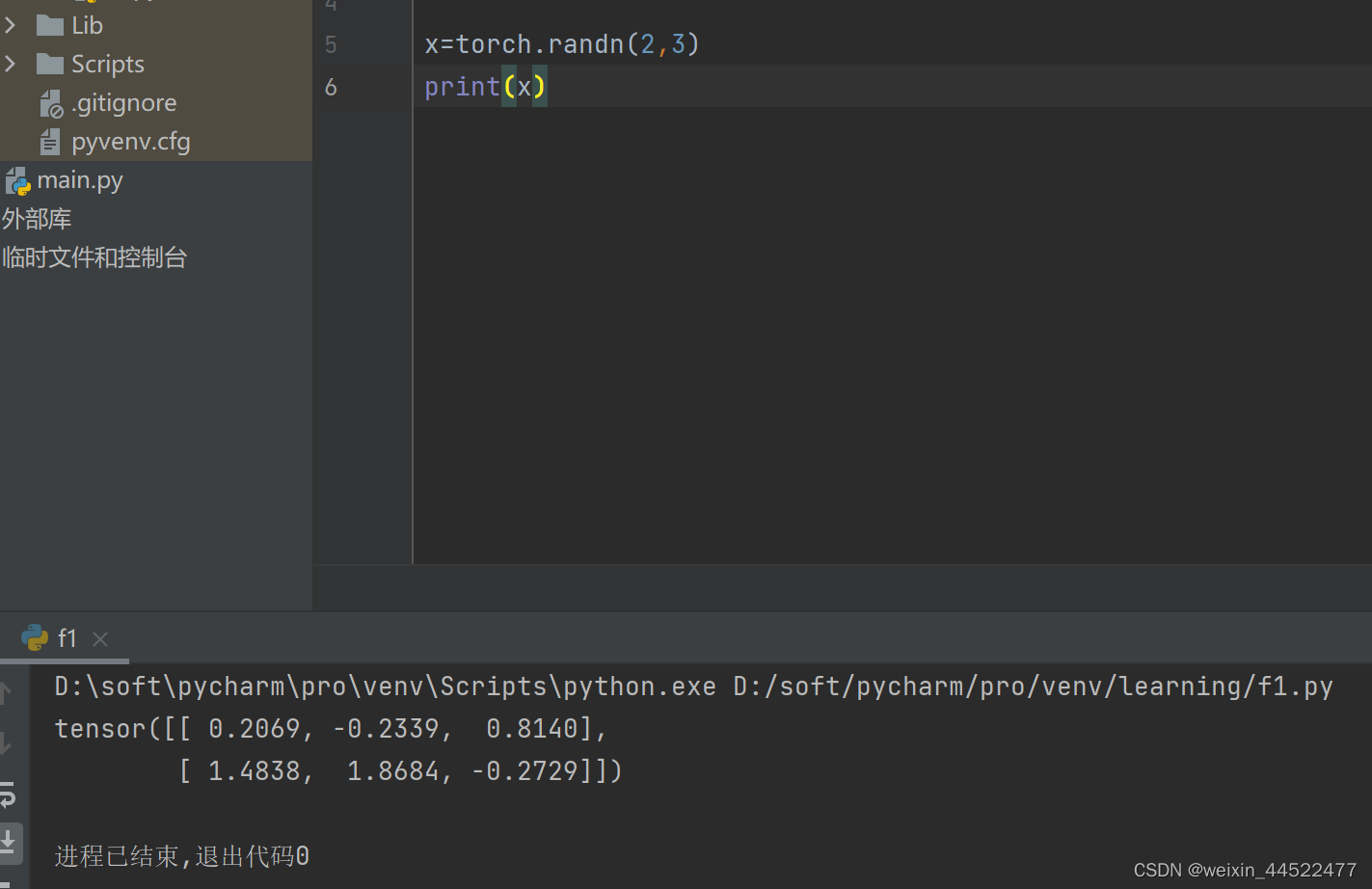The image size is (1372, 889).
Task: Click line number 6 in the gutter
Action: tap(331, 87)
